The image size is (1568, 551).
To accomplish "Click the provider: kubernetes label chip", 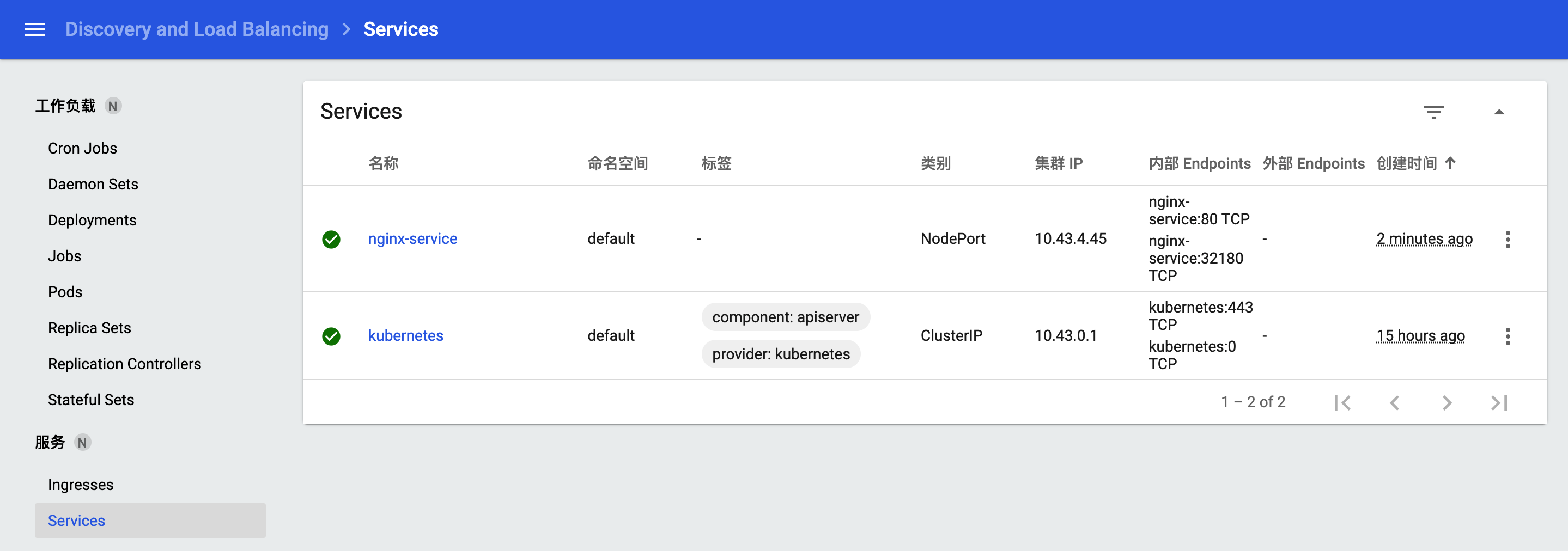I will click(x=781, y=354).
